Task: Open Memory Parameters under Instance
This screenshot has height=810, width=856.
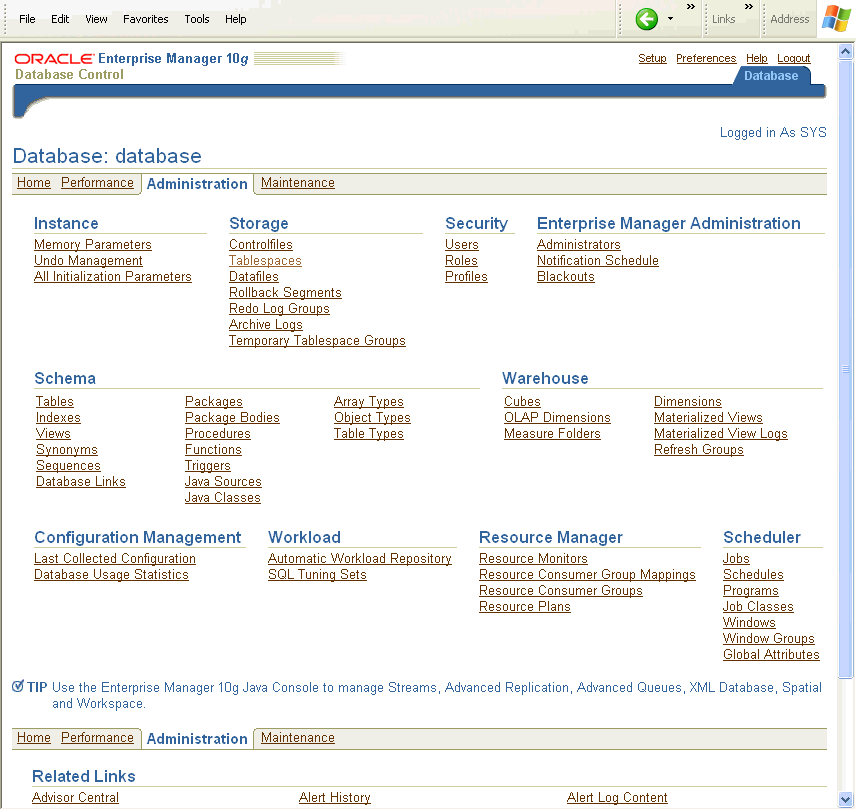Action: [x=93, y=245]
